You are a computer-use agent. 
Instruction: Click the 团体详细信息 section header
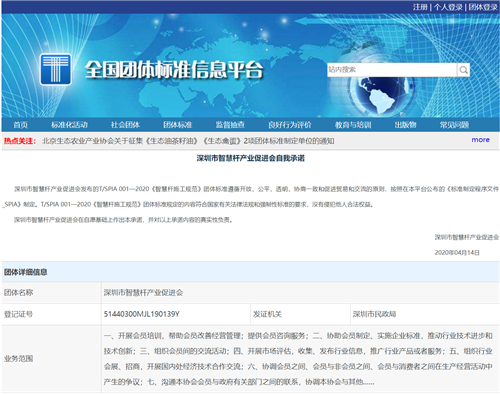coord(26,272)
